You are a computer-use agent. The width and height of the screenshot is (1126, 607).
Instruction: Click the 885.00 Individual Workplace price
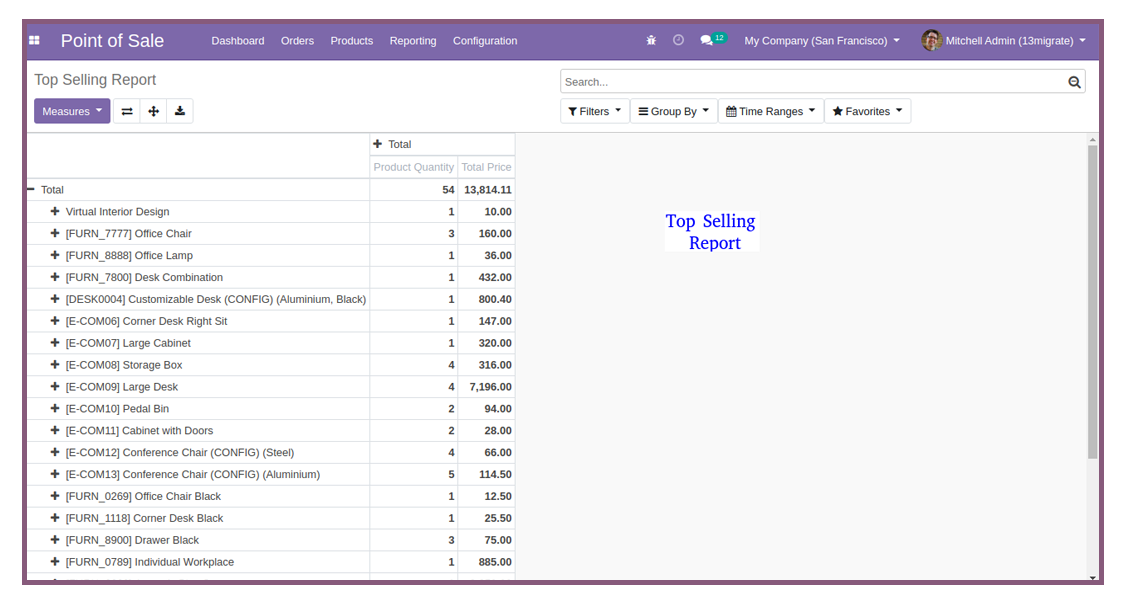click(486, 562)
